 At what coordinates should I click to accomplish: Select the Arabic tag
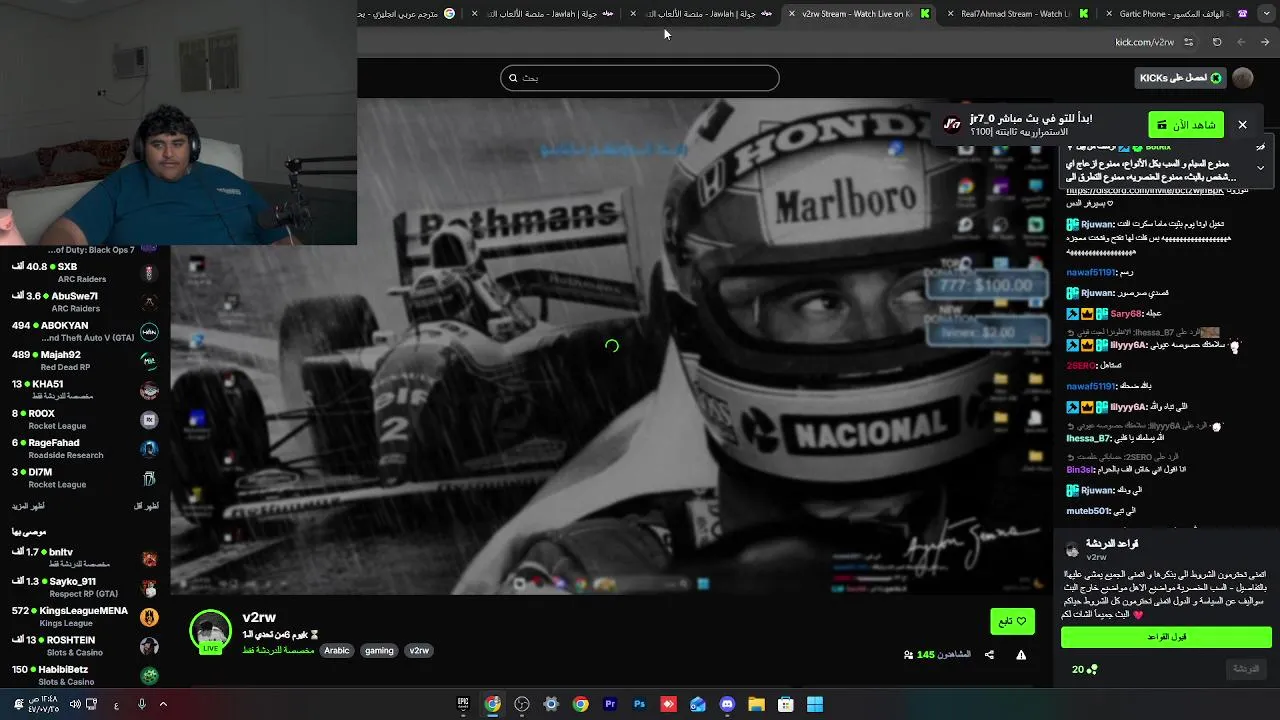[337, 650]
